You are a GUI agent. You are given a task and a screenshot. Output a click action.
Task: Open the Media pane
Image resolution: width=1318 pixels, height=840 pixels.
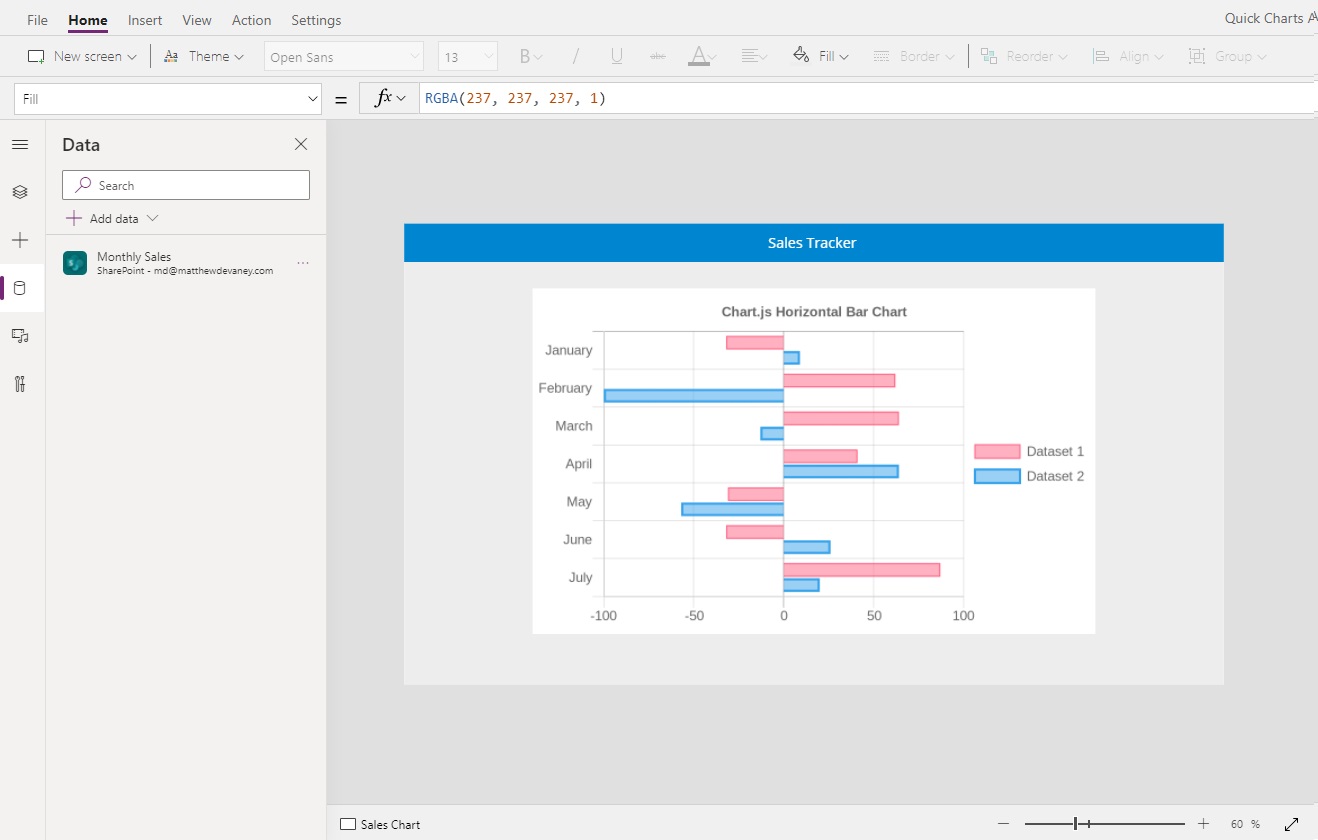20,336
